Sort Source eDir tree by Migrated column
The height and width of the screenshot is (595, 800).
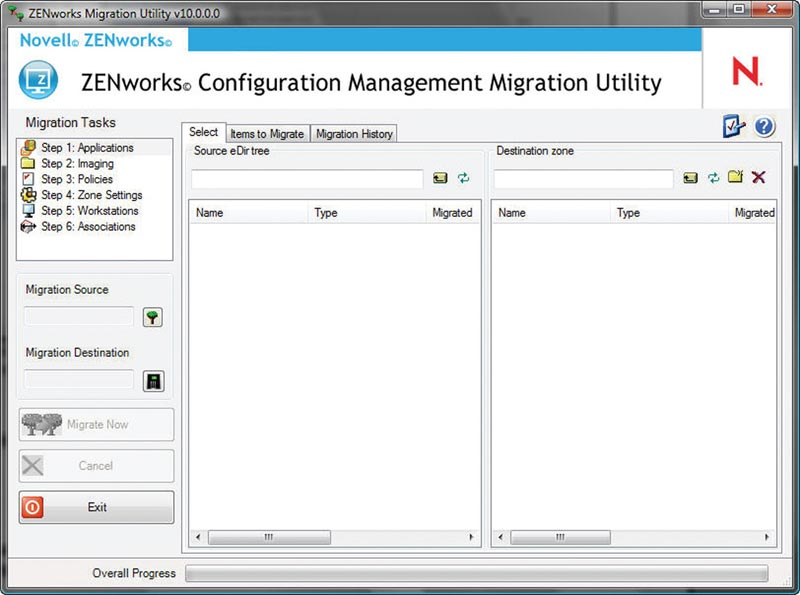pos(453,213)
